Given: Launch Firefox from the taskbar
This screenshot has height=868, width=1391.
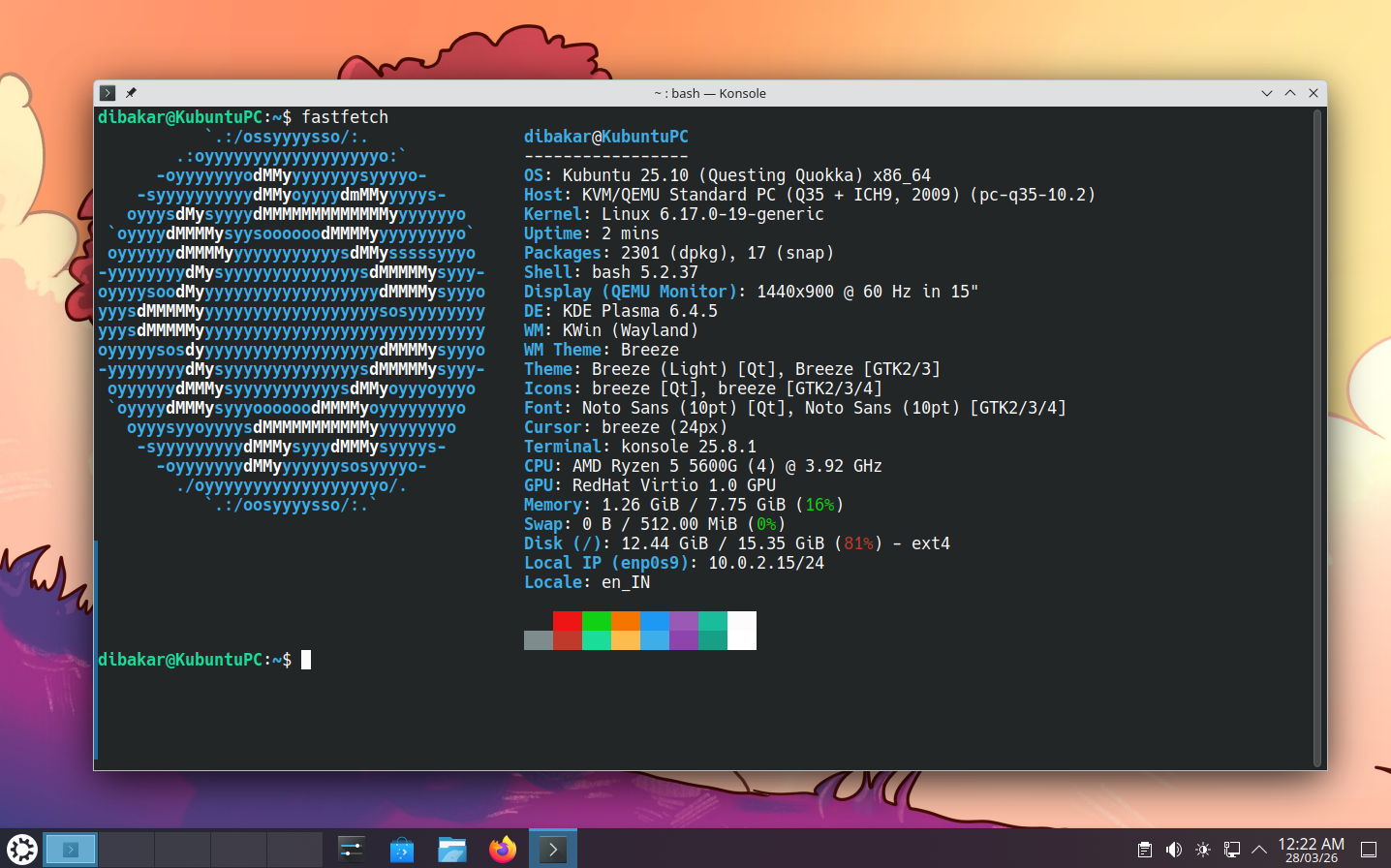Looking at the screenshot, I should point(502,850).
